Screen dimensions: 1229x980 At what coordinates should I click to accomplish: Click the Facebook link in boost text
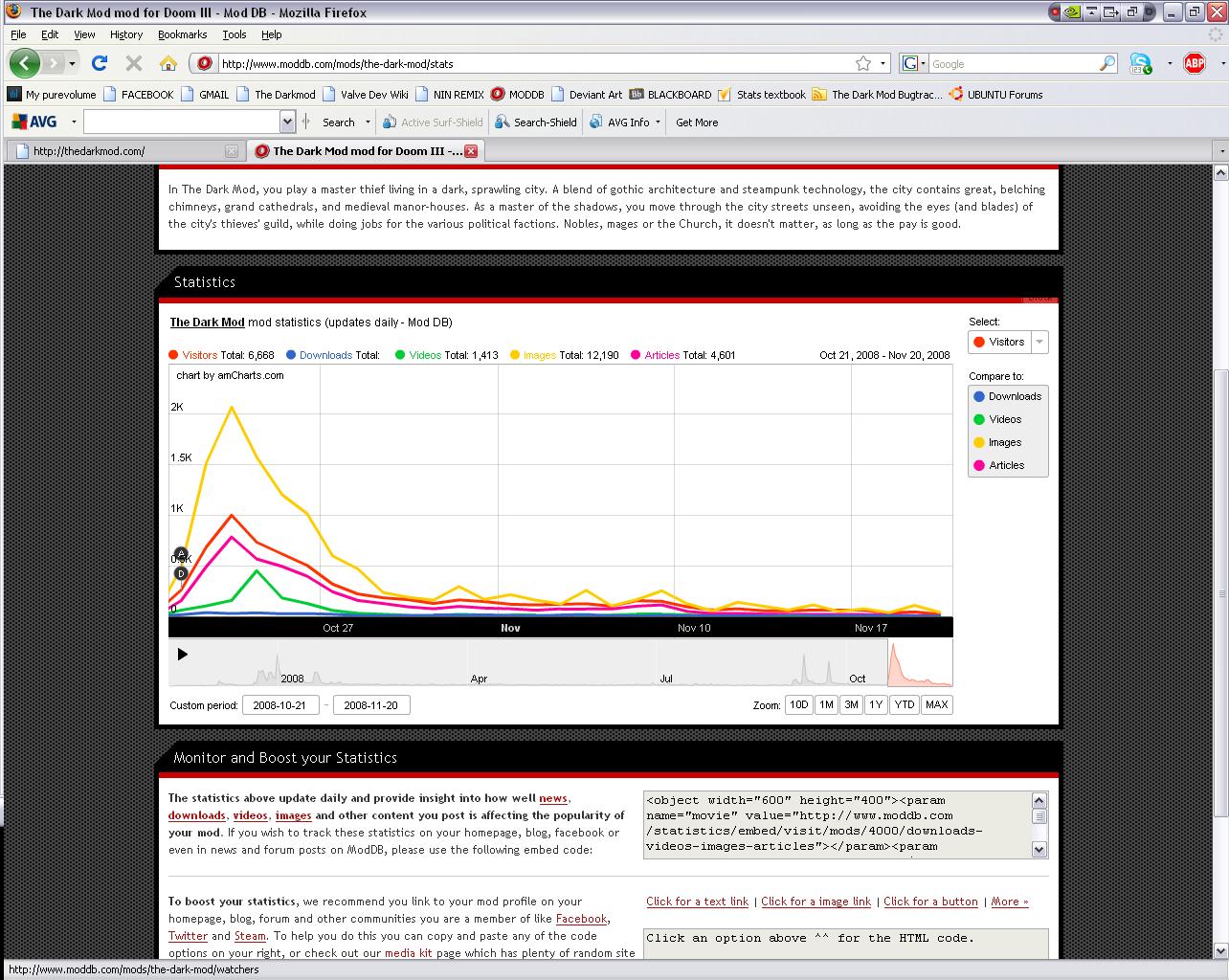581,919
